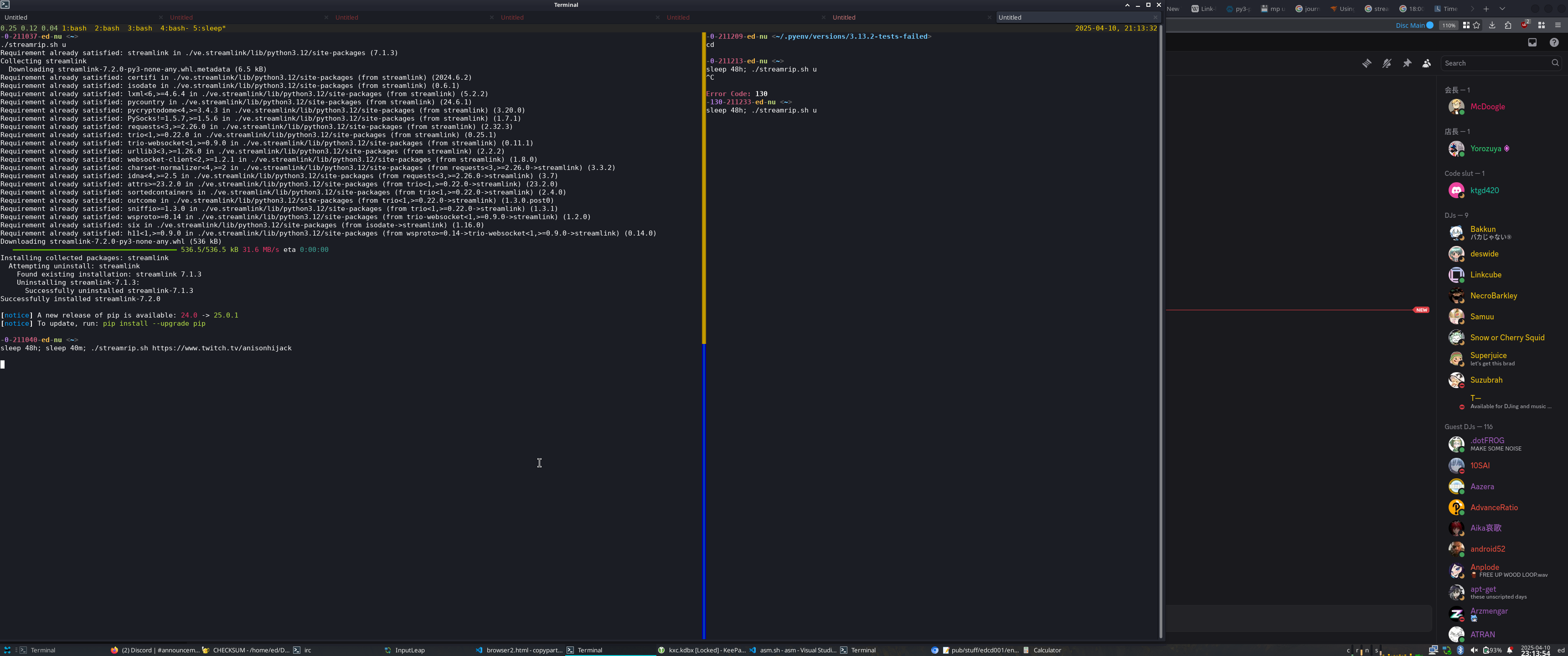Viewport: 1568px width, 656px height.
Task: Switch to strea Google browser tab
Action: point(1377,9)
